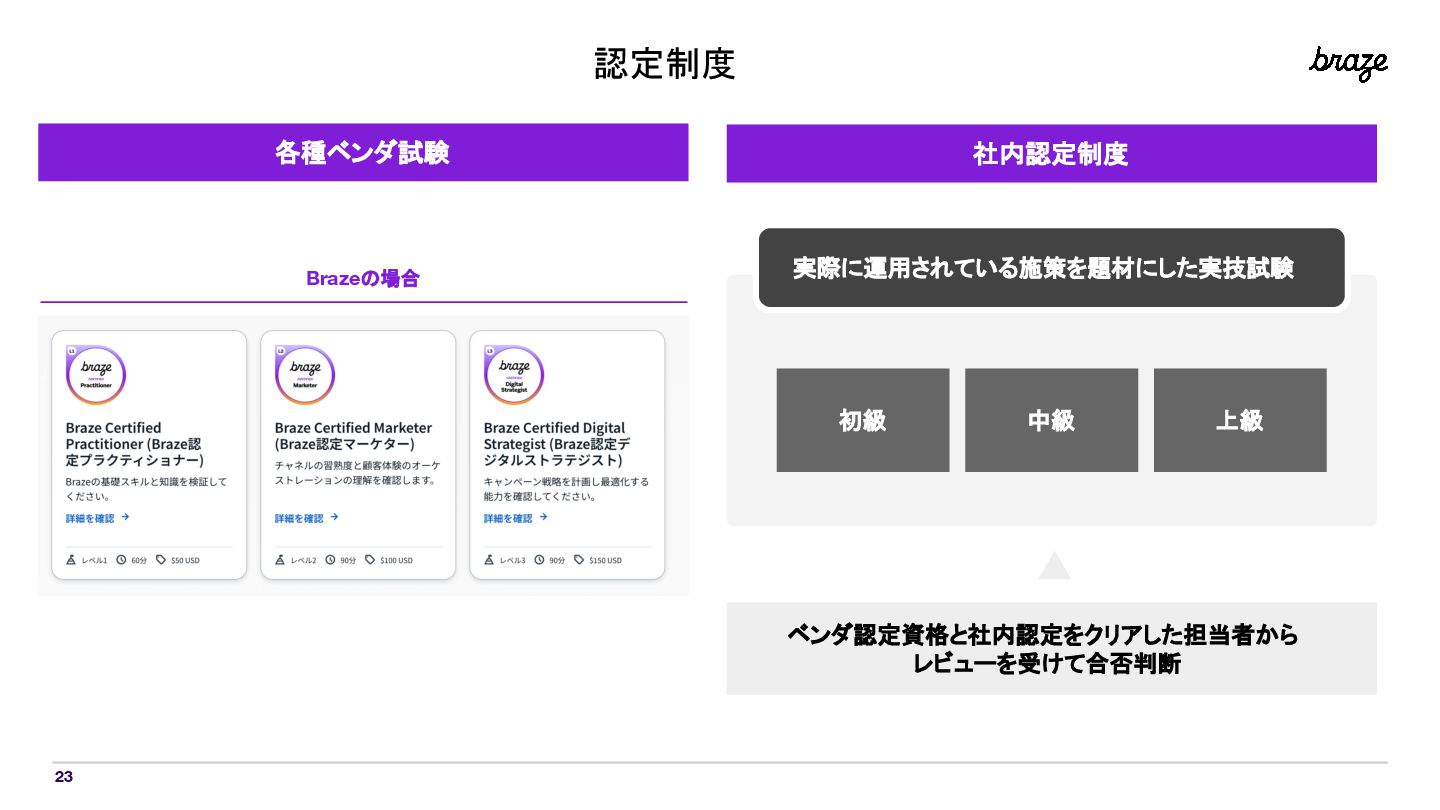This screenshot has height=810, width=1440.
Task: Click the Braze Certified Practitioner title text
Action: coord(135,444)
